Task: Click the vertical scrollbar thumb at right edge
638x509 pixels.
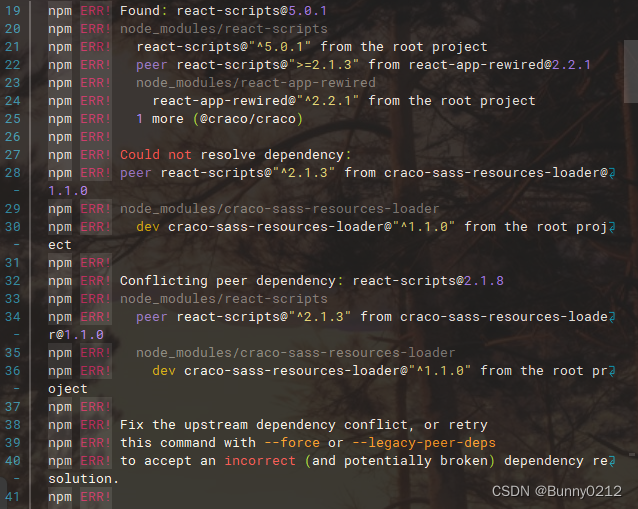Action: tap(631, 71)
